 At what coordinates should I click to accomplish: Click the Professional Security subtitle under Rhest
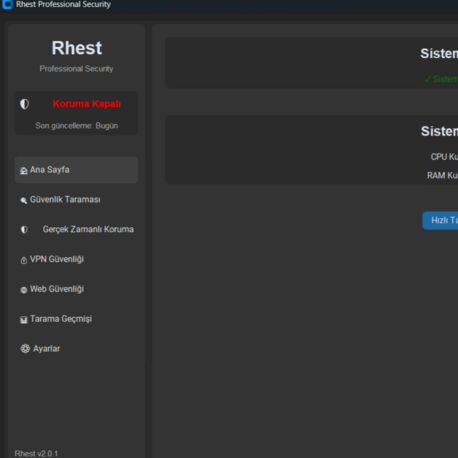pos(76,69)
